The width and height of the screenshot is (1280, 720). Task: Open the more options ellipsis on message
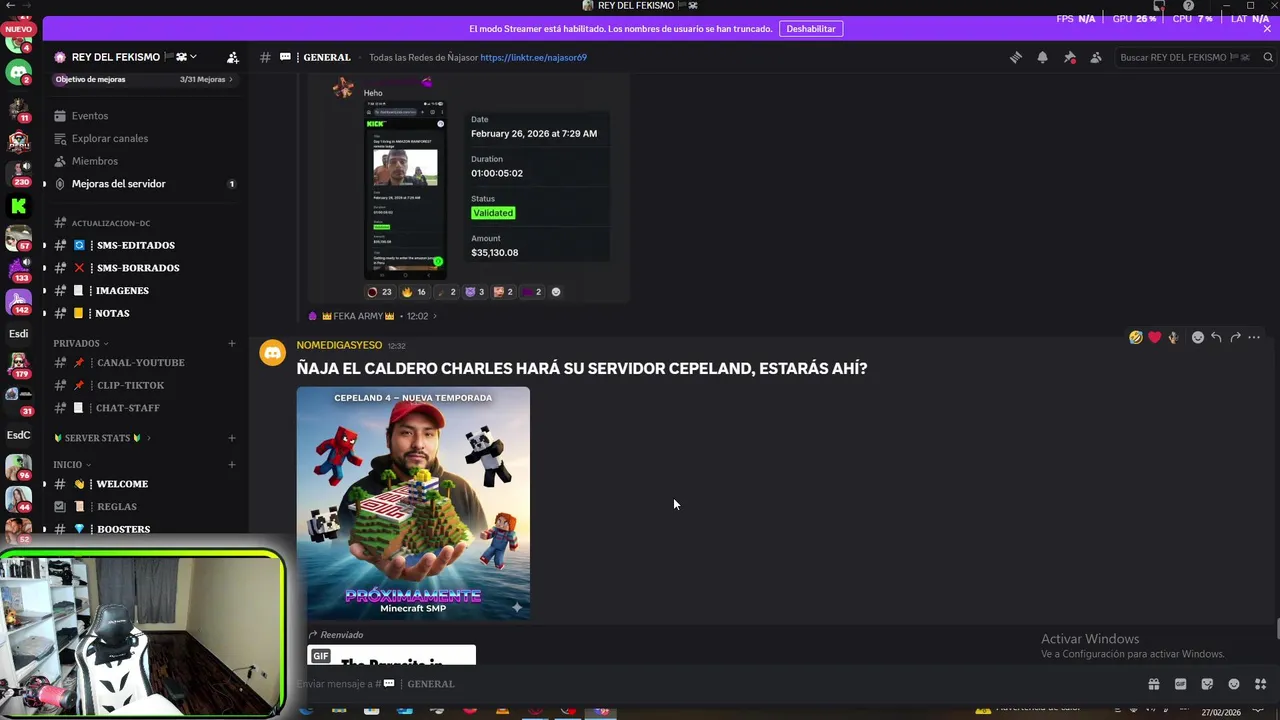1254,338
